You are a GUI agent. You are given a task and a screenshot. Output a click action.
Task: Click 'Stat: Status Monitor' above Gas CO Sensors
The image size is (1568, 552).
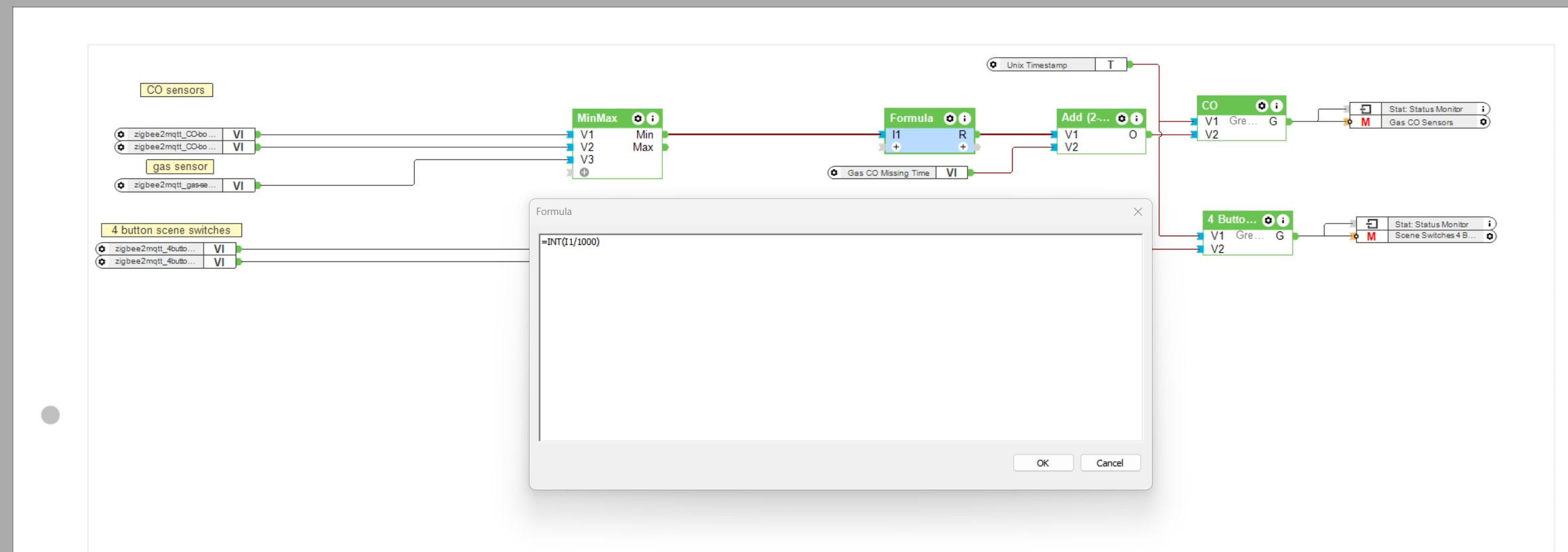pyautogui.click(x=1425, y=109)
